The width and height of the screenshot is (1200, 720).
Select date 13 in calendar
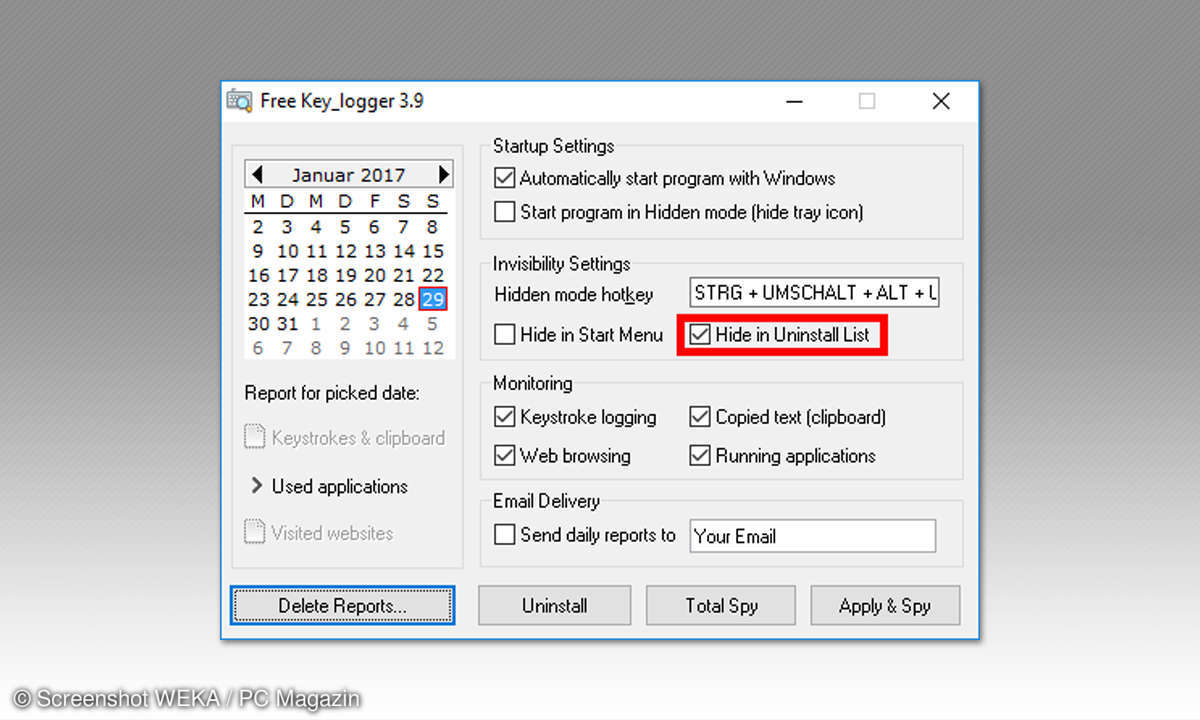[x=375, y=251]
